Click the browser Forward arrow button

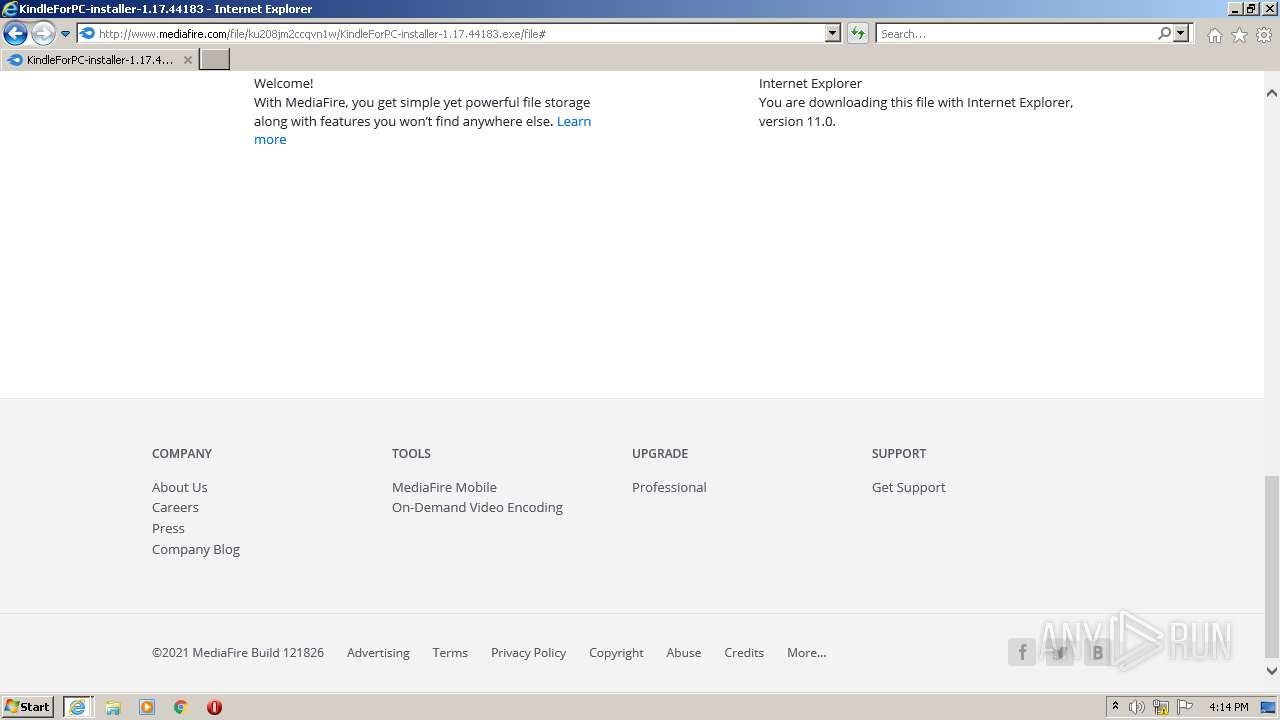coord(43,34)
